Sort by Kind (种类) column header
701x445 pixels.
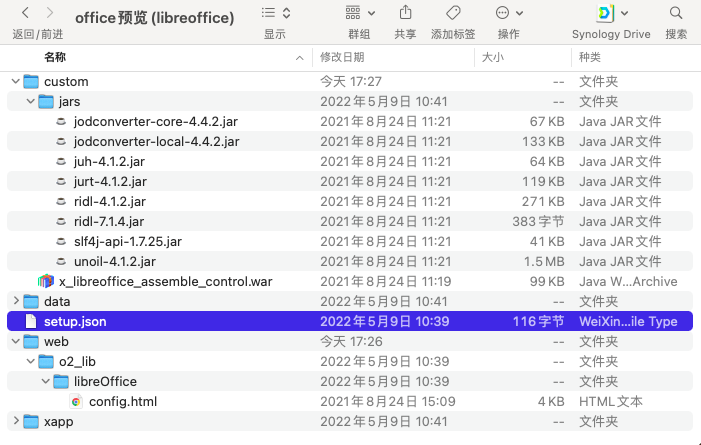coord(590,57)
